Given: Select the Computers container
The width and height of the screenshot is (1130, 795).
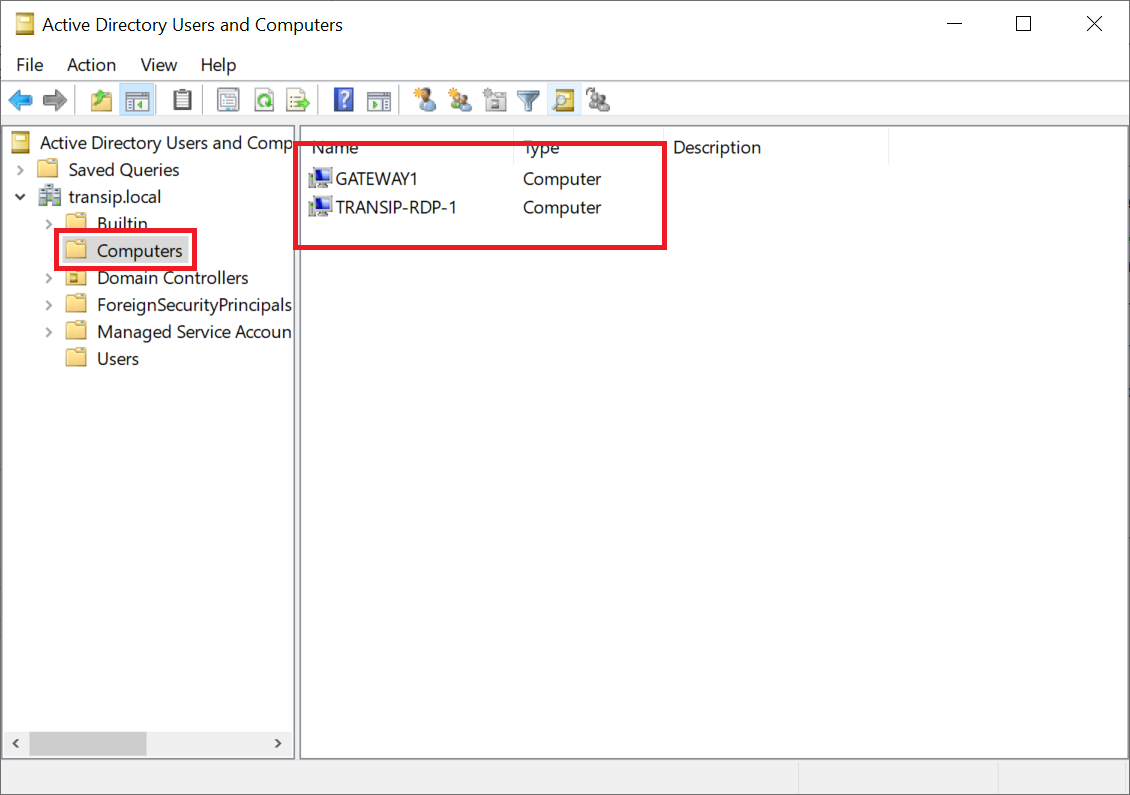Looking at the screenshot, I should 140,251.
